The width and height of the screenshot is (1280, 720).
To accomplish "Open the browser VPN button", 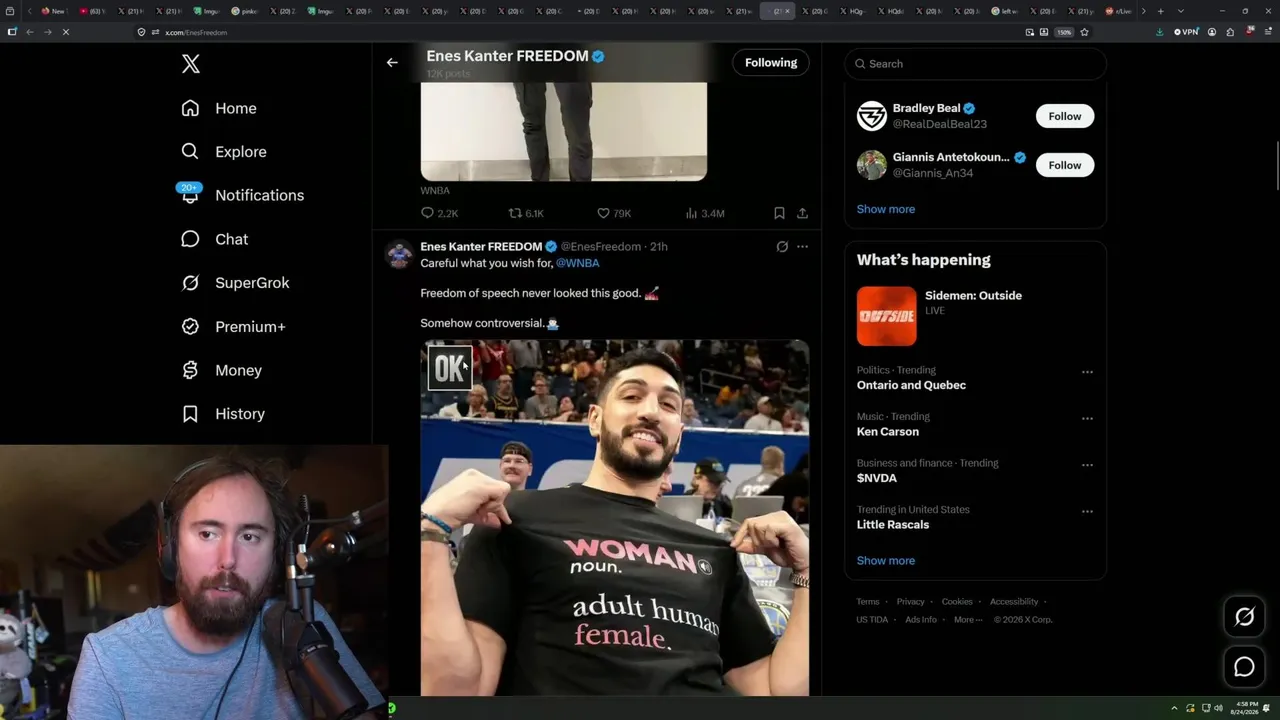I will pos(1186,32).
